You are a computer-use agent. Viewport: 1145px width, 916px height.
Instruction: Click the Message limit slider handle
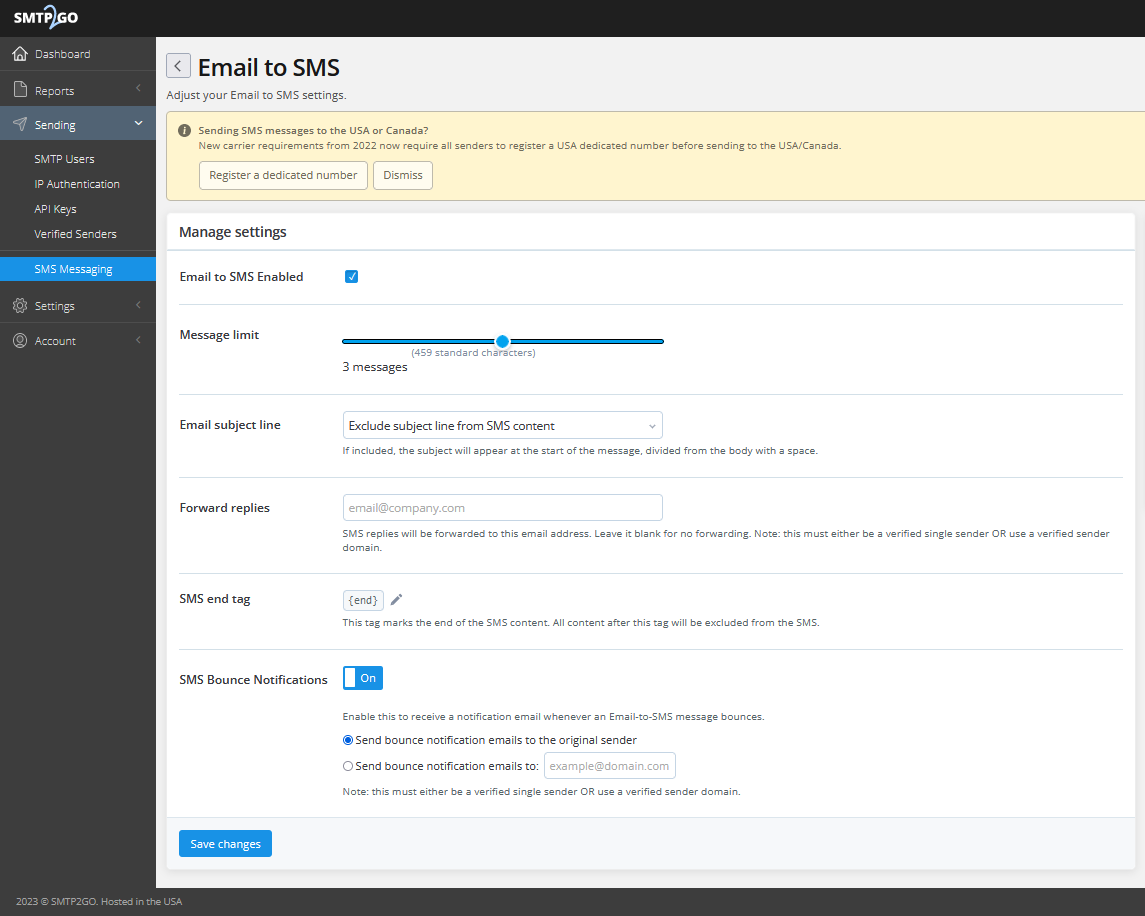(x=502, y=341)
